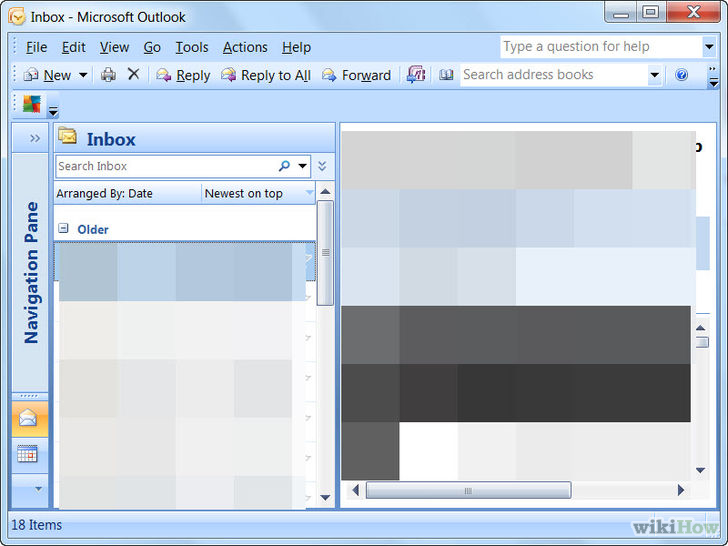
Task: Click Reply to All button
Action: point(266,75)
